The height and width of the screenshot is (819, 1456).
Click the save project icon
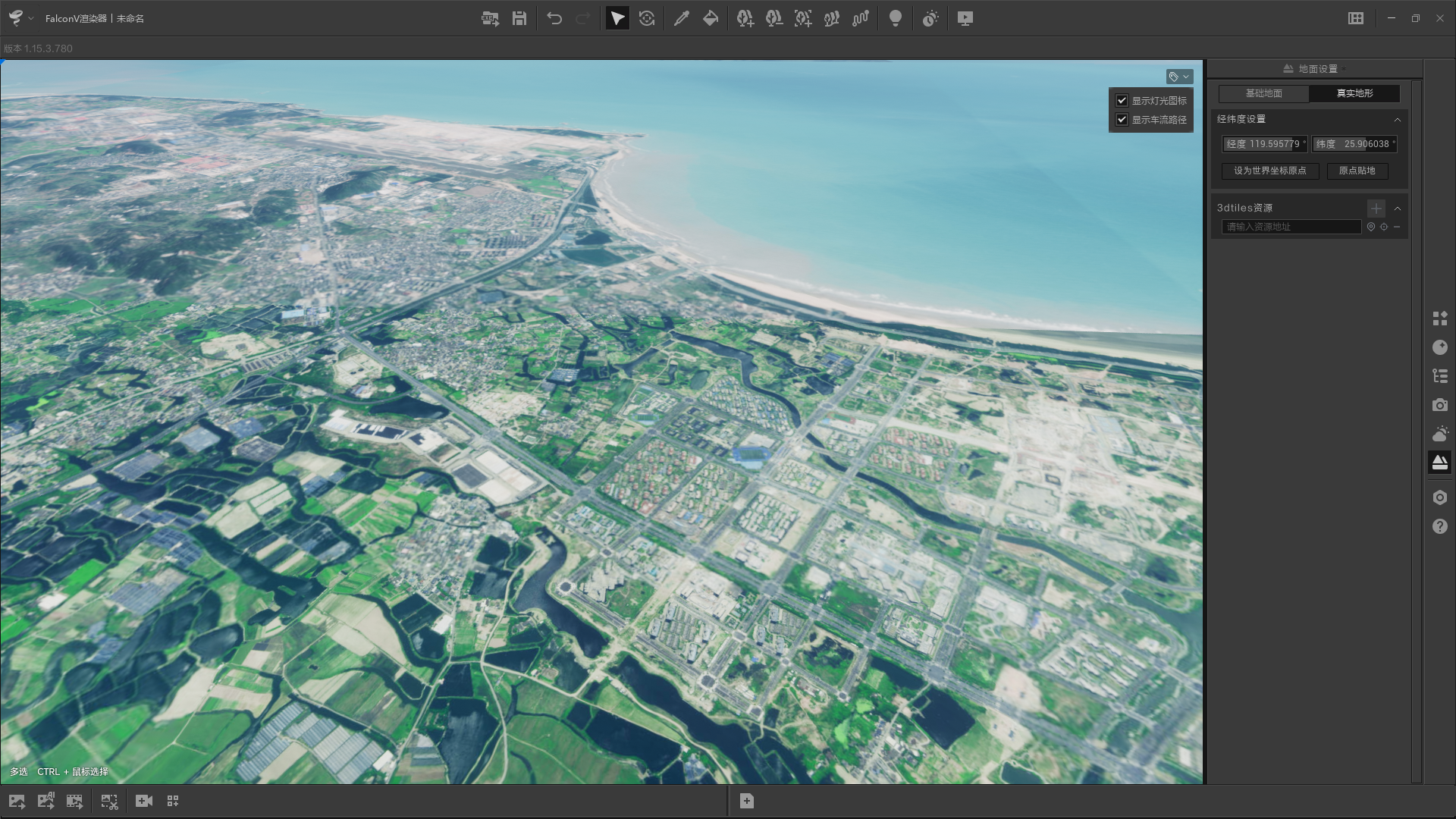(x=519, y=19)
